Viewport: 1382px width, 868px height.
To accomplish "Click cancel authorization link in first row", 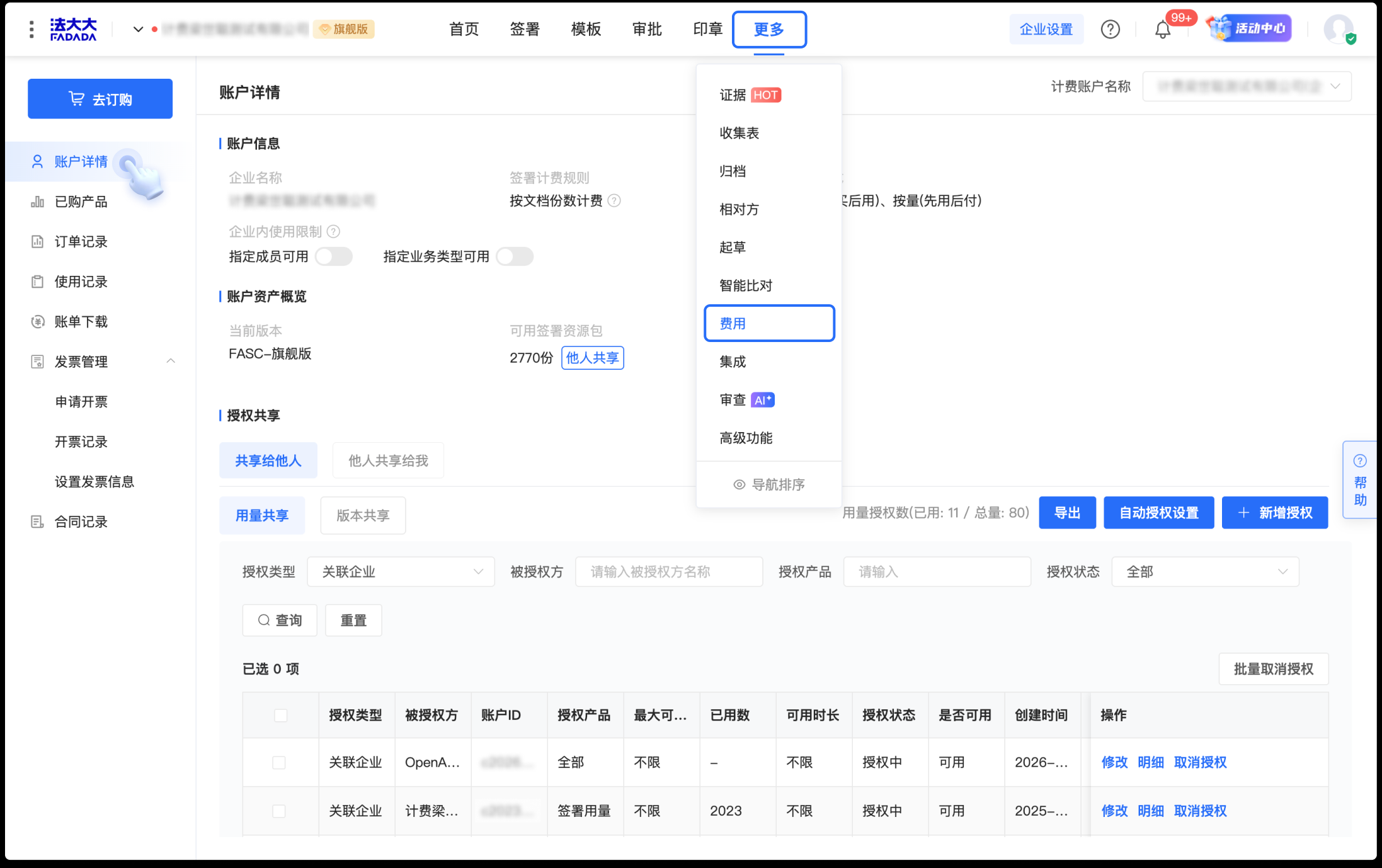I will [x=1200, y=762].
